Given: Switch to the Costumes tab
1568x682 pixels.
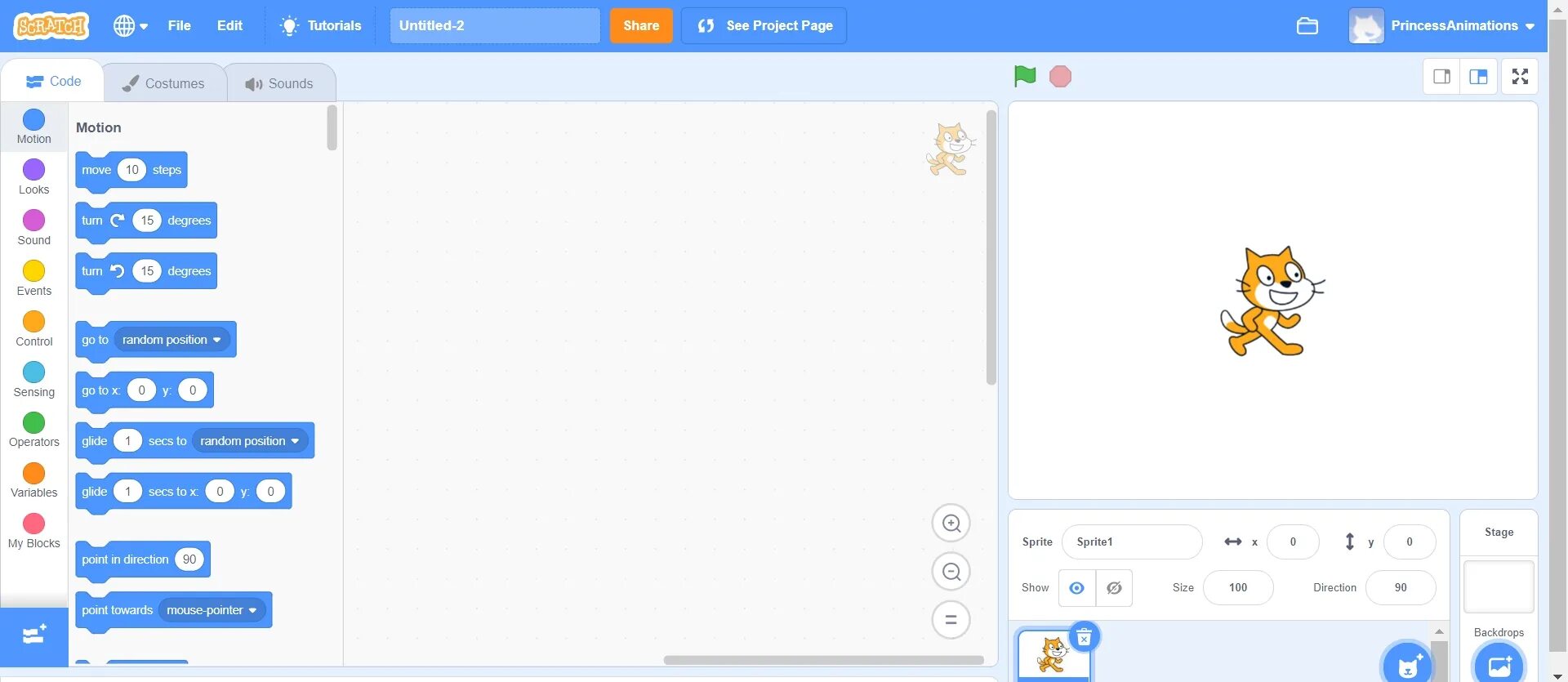Looking at the screenshot, I should point(164,83).
